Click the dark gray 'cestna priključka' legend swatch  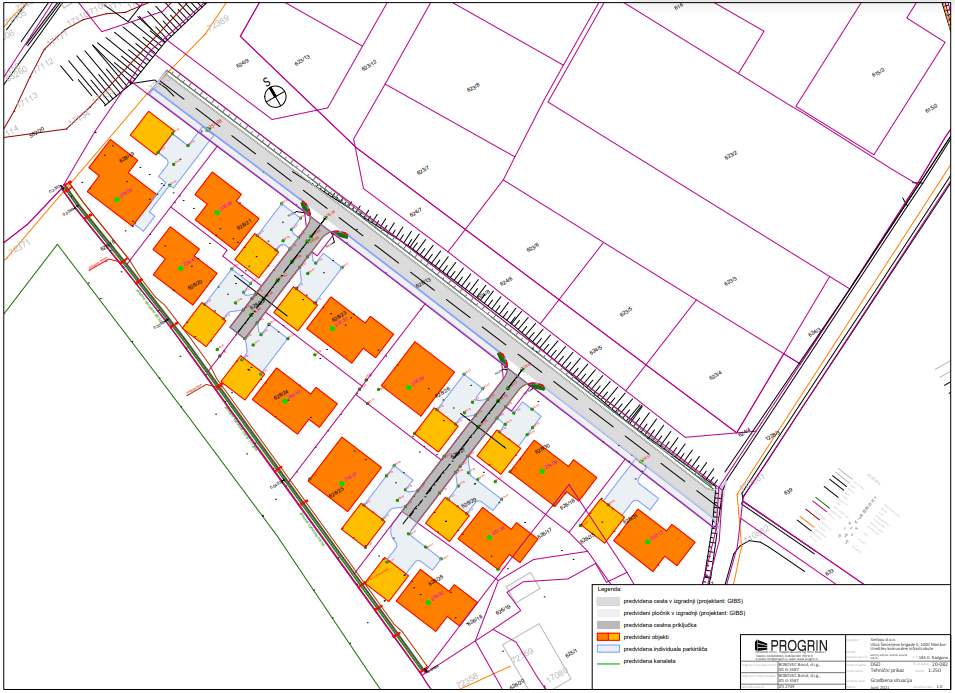(608, 624)
